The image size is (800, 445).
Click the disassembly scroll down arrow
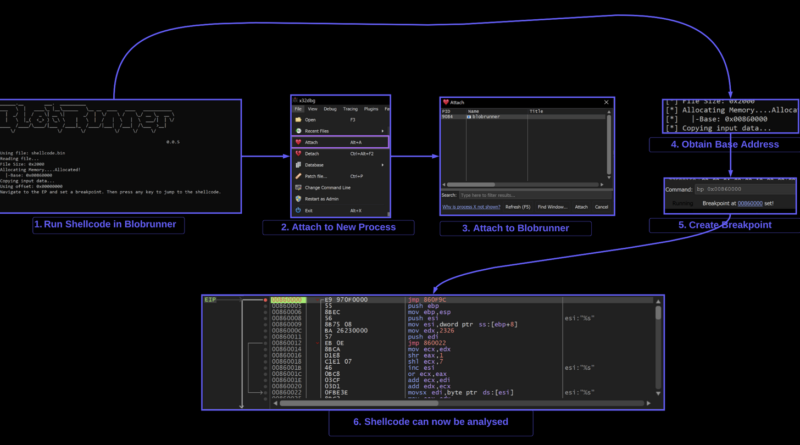tap(658, 393)
